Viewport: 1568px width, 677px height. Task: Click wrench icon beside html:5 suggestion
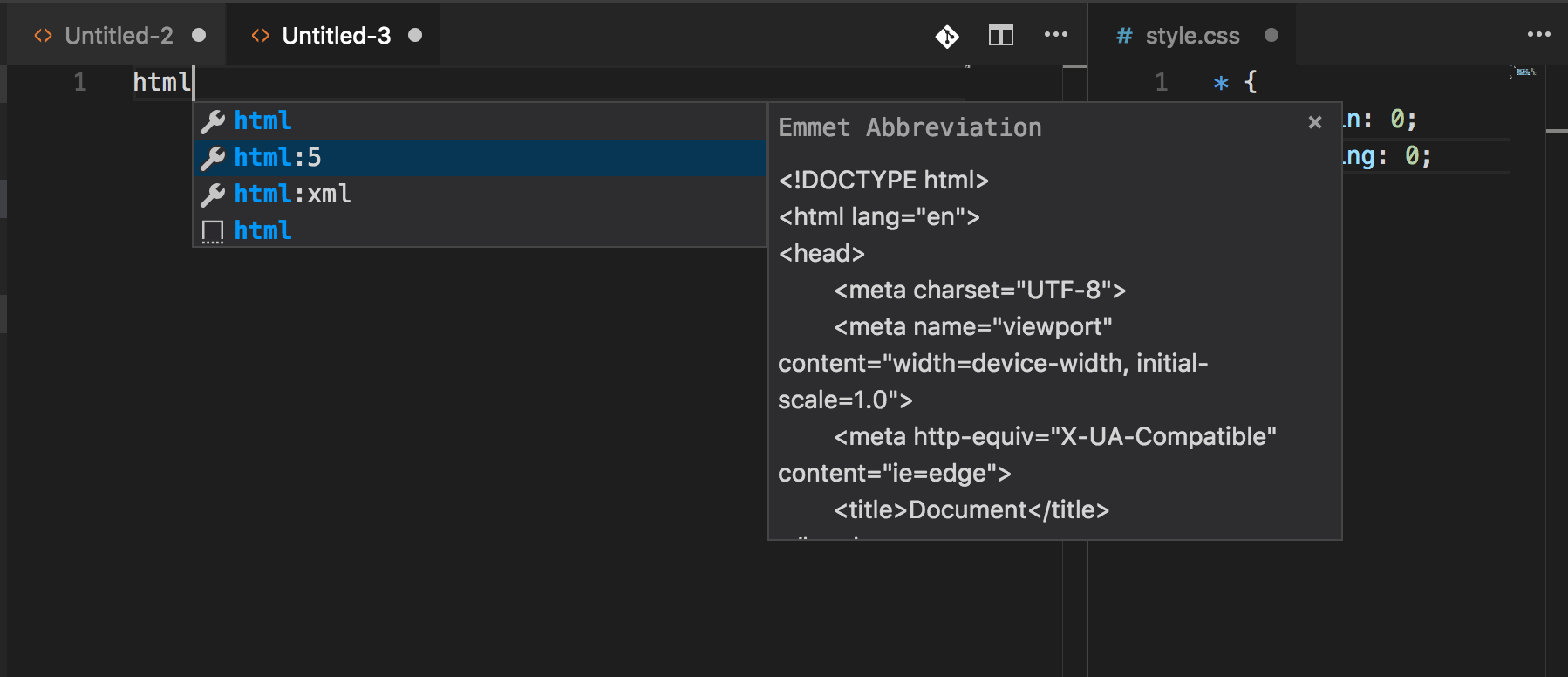coord(213,158)
